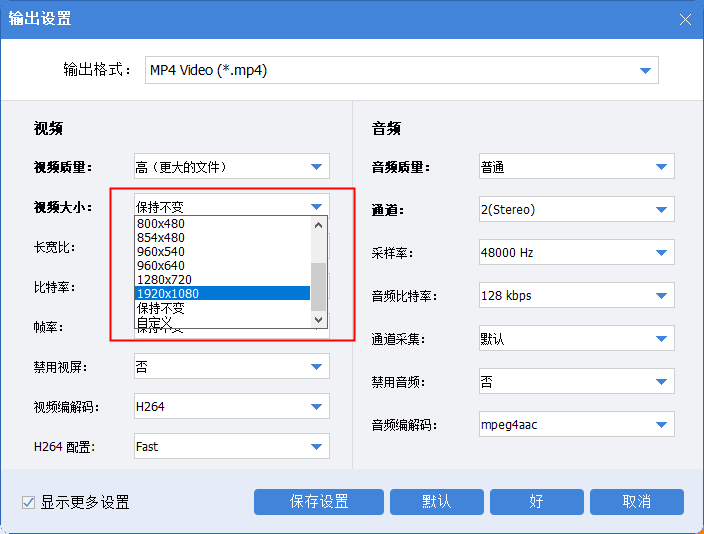Open the 通道 2(Stereo) dropdown
Image resolution: width=704 pixels, height=534 pixels.
tap(576, 209)
